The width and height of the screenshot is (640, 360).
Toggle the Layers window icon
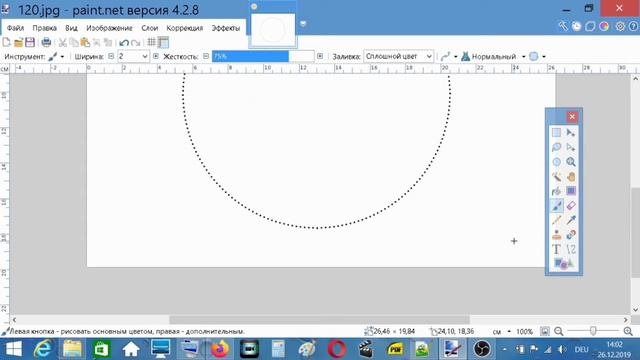point(590,27)
